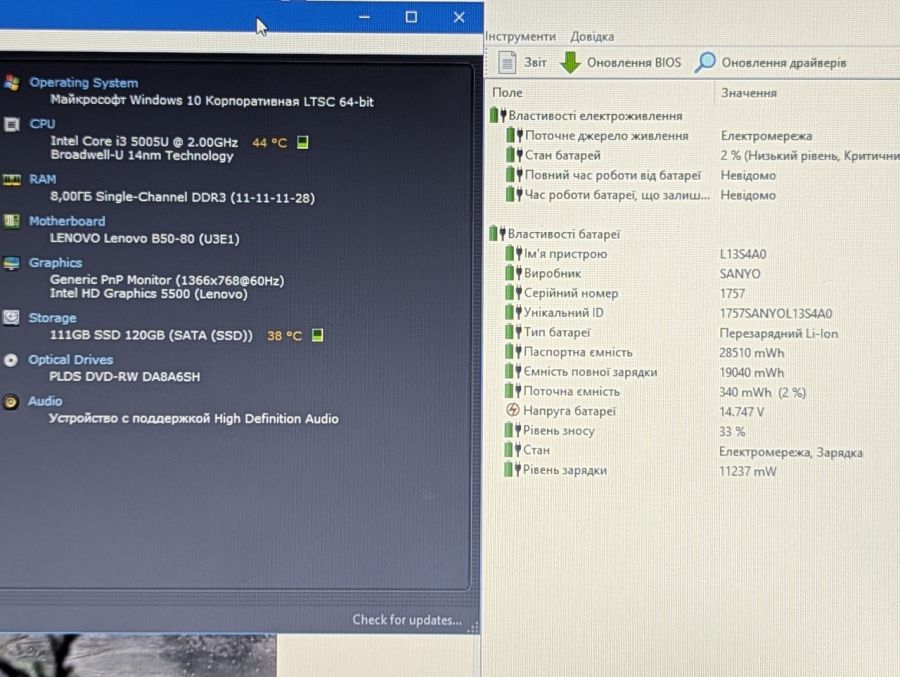Click the battery icon beside Рівень зарядки
900x677 pixels.
click(x=512, y=469)
